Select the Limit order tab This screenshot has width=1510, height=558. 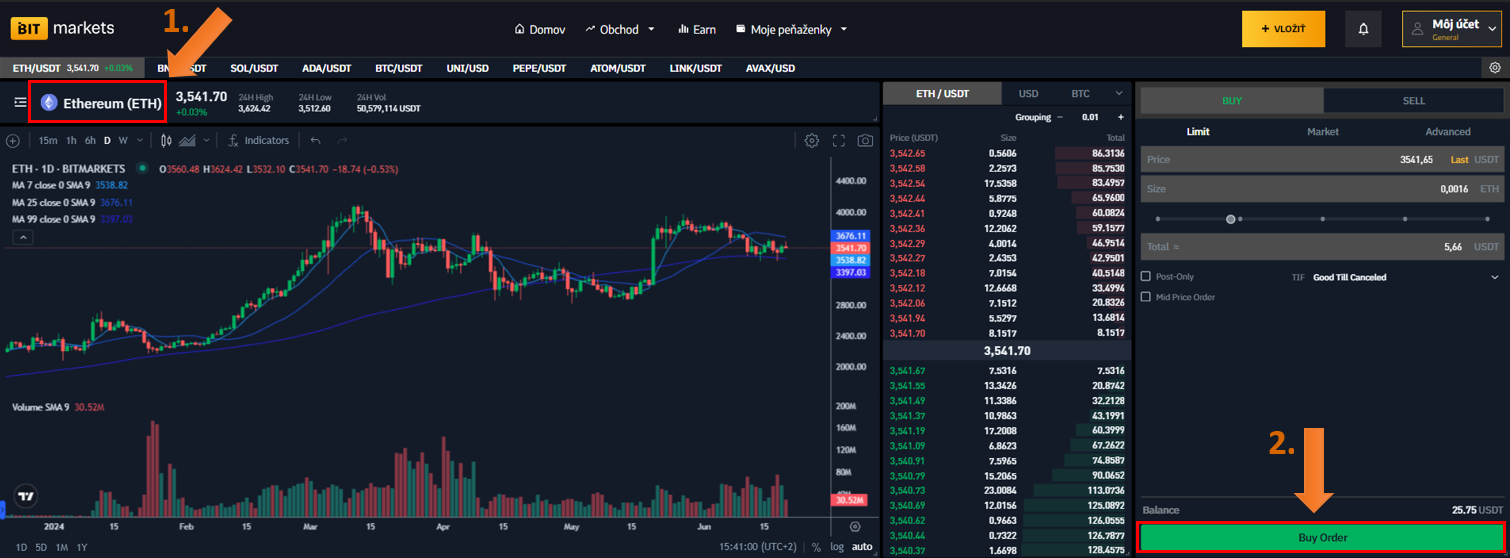click(1198, 132)
